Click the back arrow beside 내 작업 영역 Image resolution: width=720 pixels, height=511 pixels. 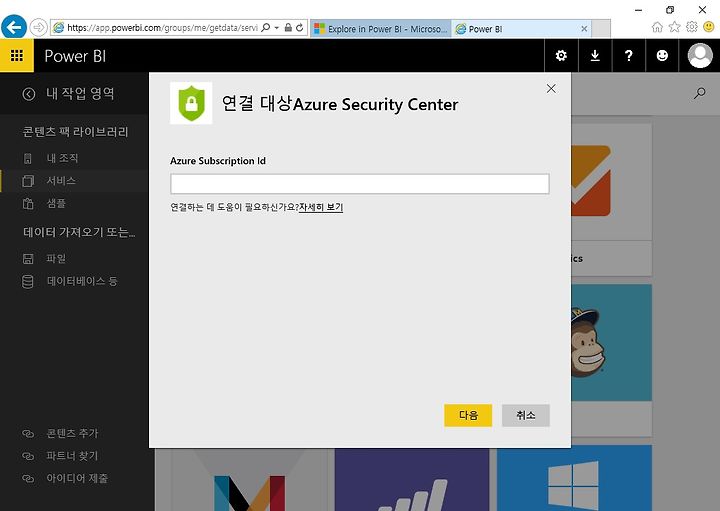coord(28,94)
